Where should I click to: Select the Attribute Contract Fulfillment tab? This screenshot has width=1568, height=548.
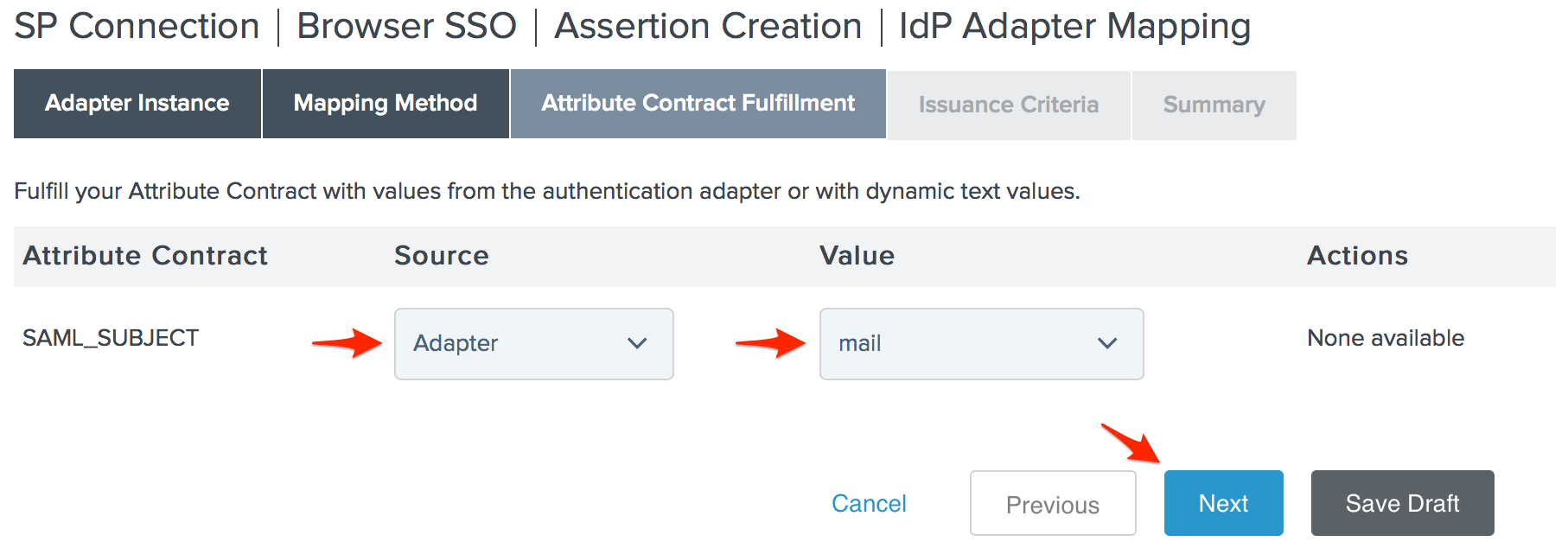pos(698,104)
